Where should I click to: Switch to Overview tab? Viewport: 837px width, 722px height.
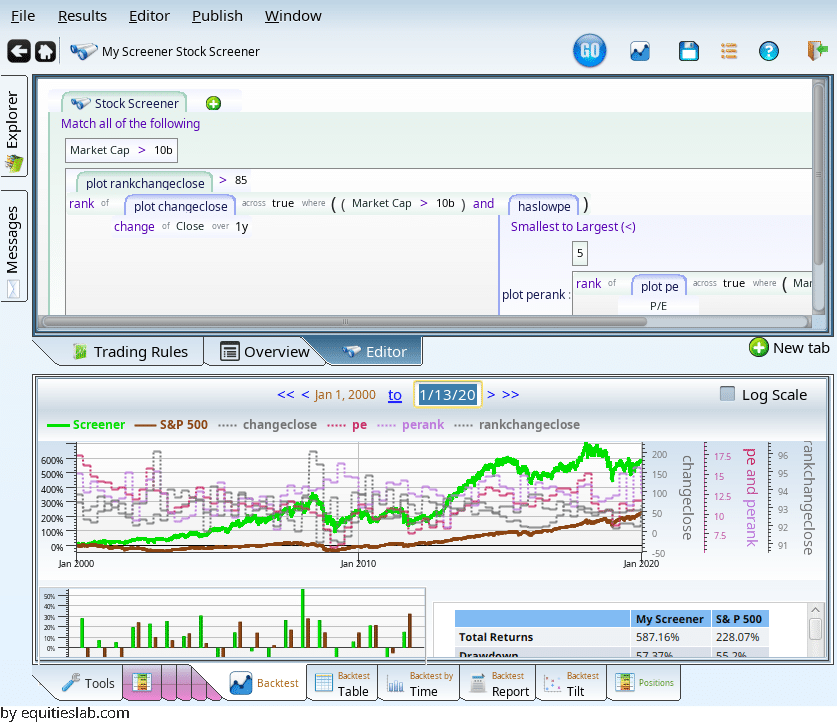point(265,352)
